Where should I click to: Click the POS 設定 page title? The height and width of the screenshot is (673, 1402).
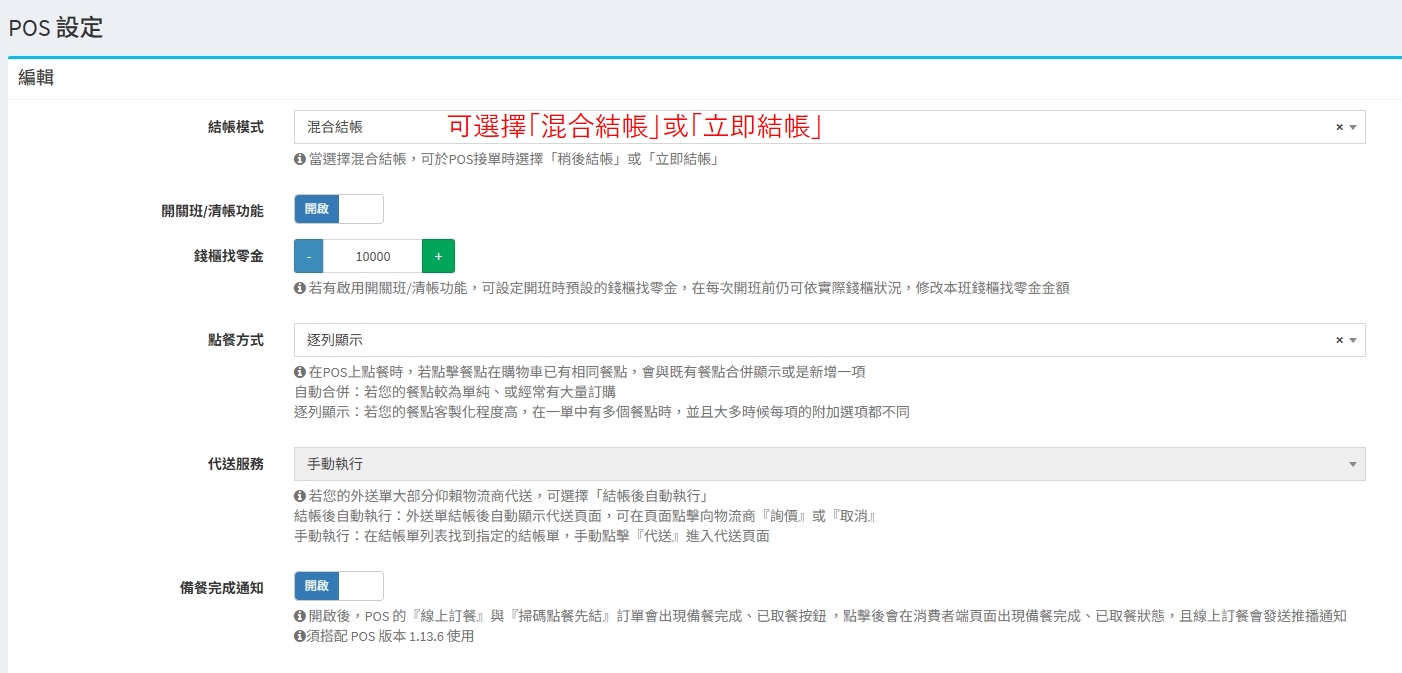(56, 28)
